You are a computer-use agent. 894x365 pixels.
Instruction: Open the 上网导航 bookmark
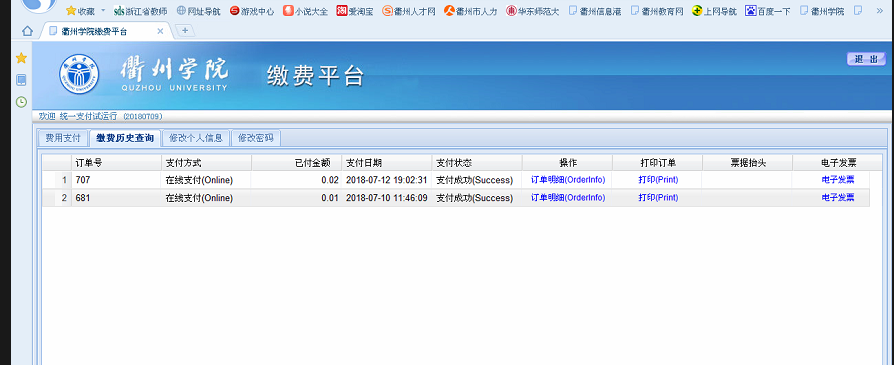(x=714, y=11)
